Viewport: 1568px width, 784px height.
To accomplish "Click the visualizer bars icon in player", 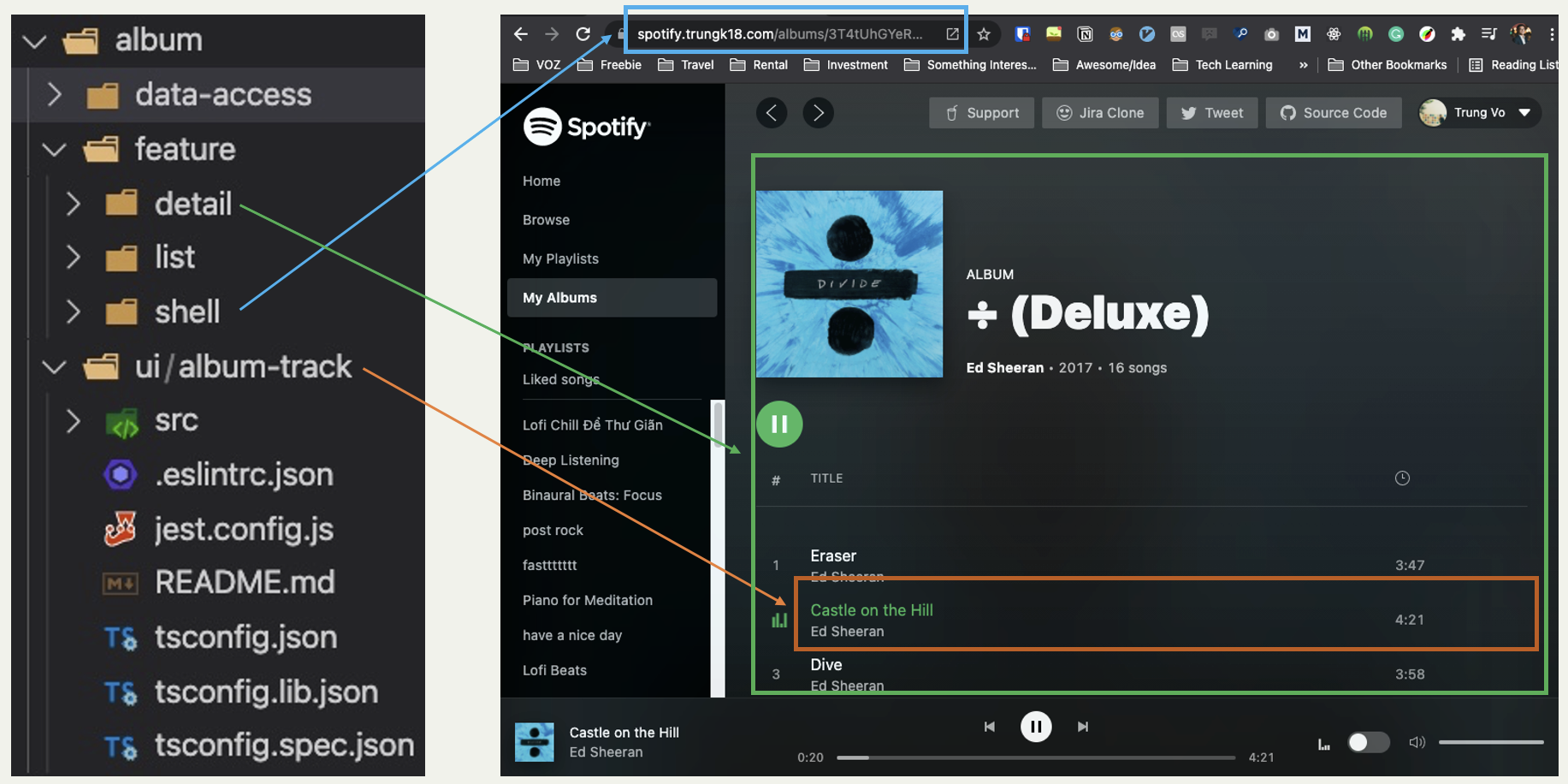I will click(x=1323, y=744).
